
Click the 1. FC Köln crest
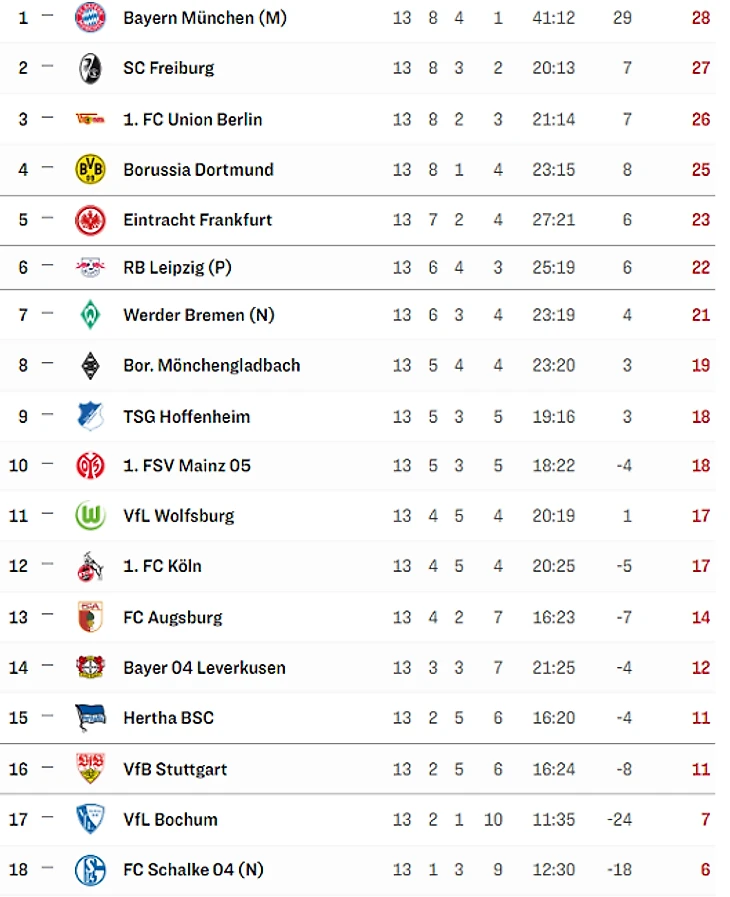coord(90,566)
